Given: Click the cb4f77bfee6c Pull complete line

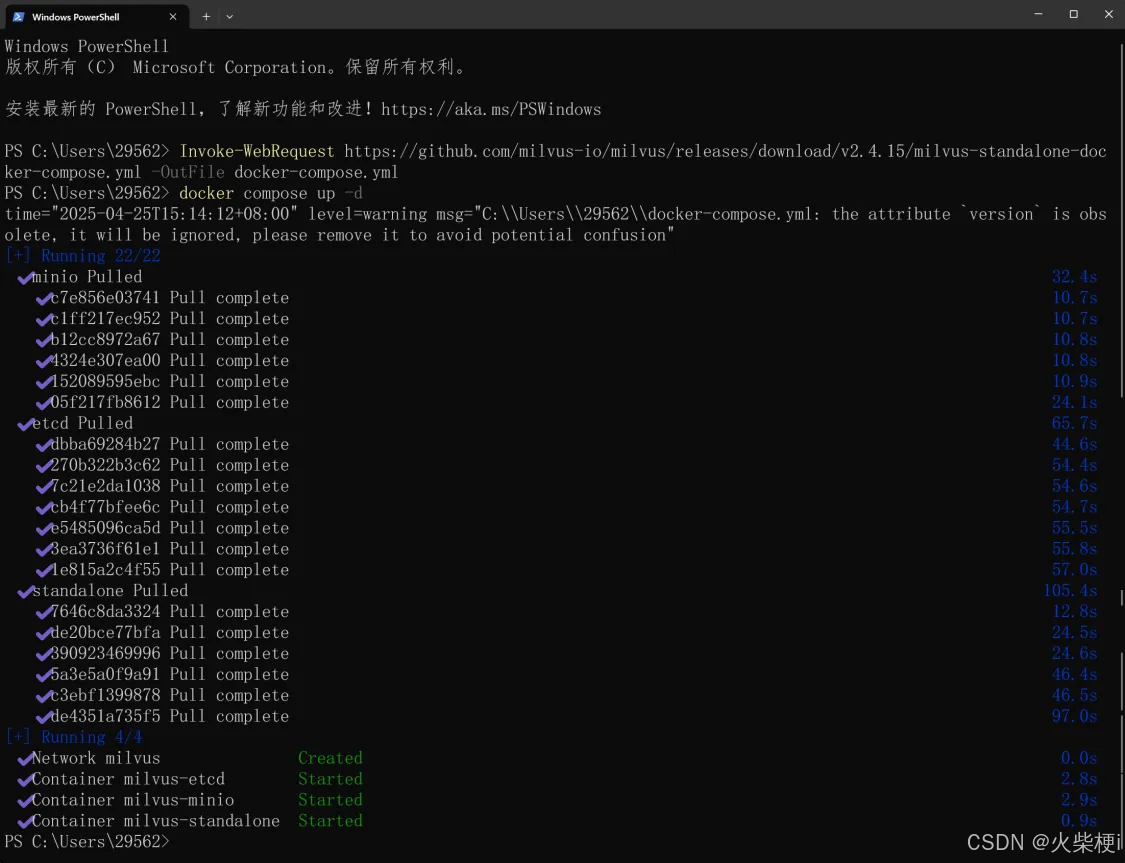Looking at the screenshot, I should [x=162, y=507].
